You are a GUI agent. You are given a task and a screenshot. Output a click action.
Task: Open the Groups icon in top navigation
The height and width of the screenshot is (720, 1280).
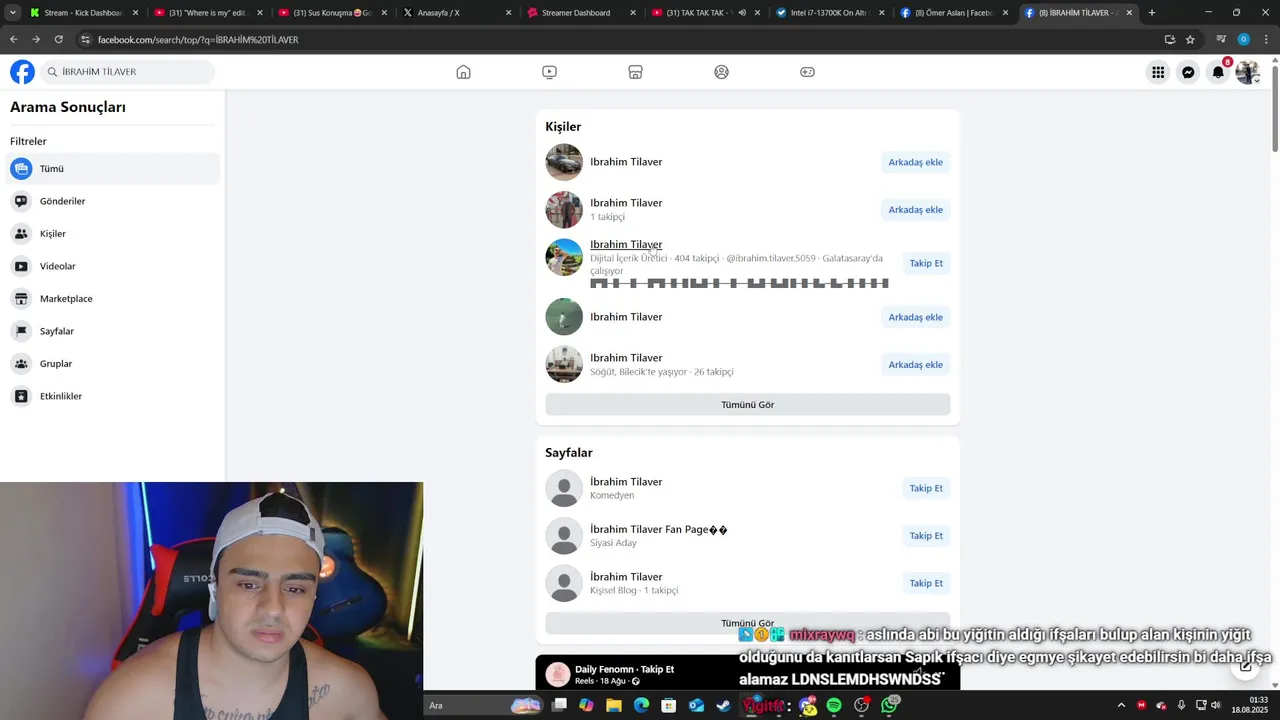click(x=721, y=72)
